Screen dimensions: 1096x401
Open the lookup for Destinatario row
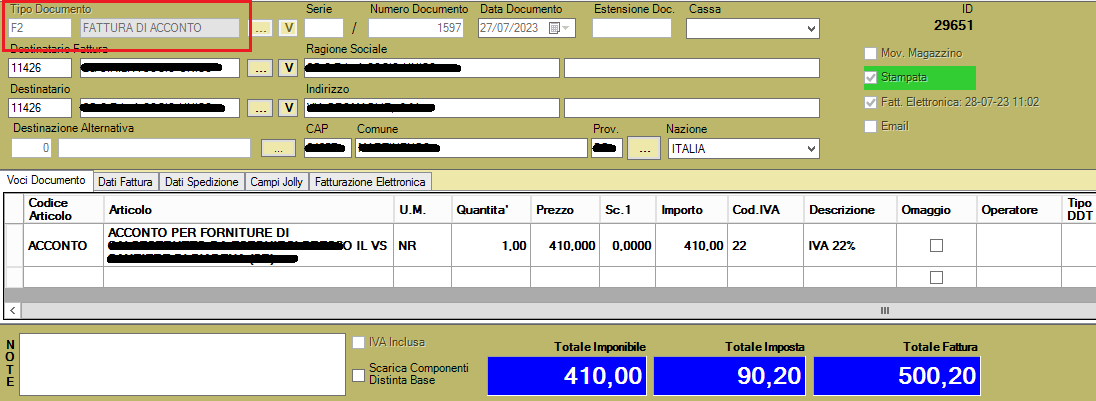[x=259, y=108]
